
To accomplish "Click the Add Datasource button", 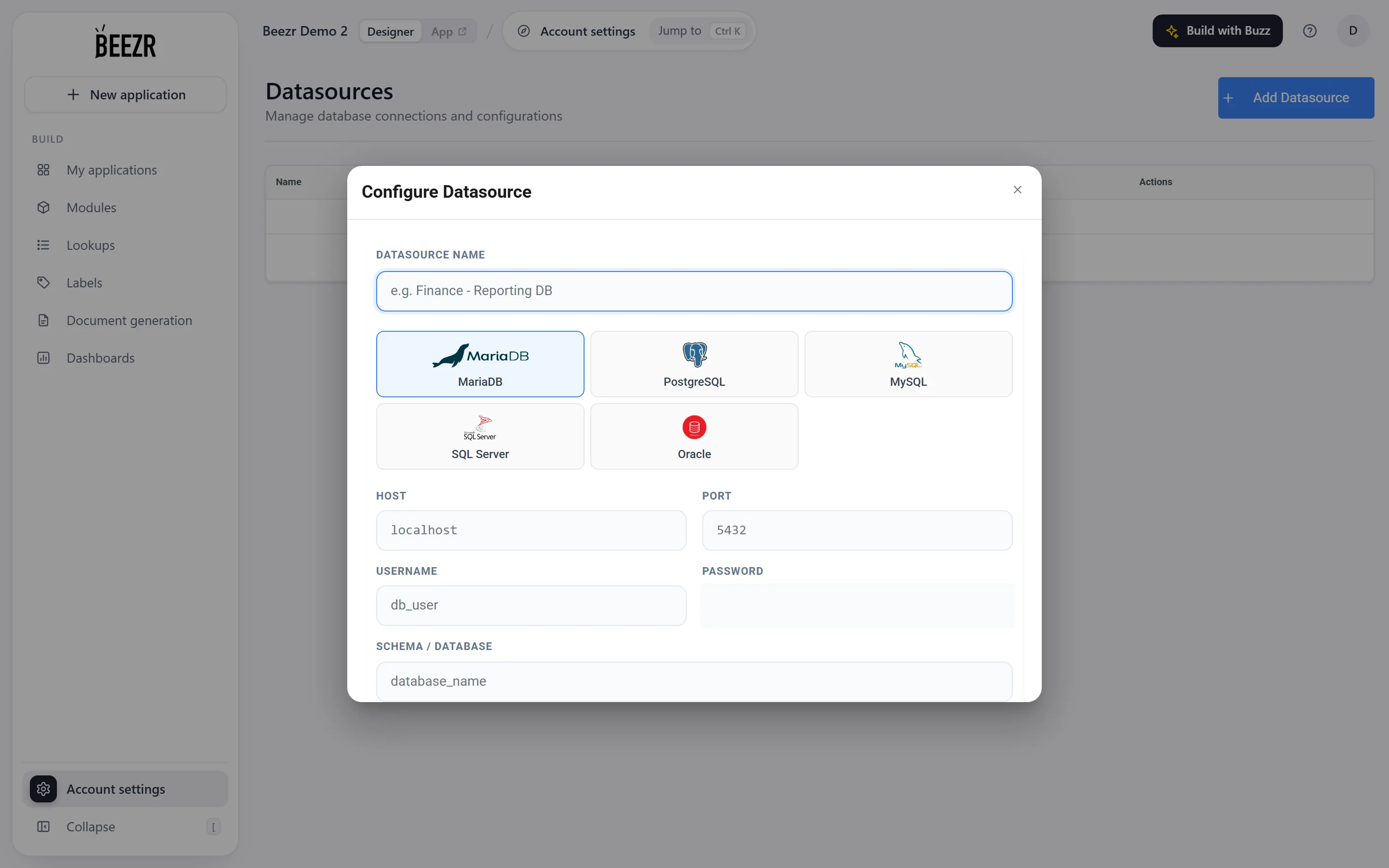I will [x=1296, y=97].
